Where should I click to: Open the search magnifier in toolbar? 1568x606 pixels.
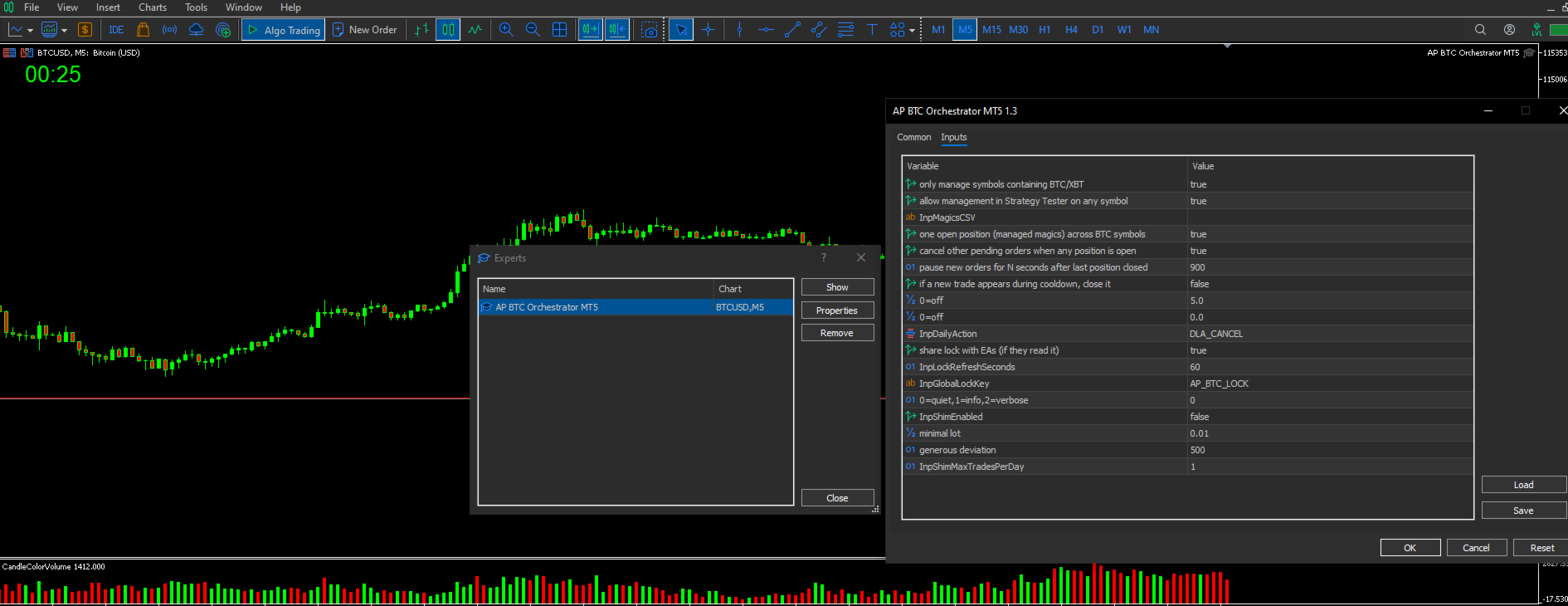tap(1480, 30)
